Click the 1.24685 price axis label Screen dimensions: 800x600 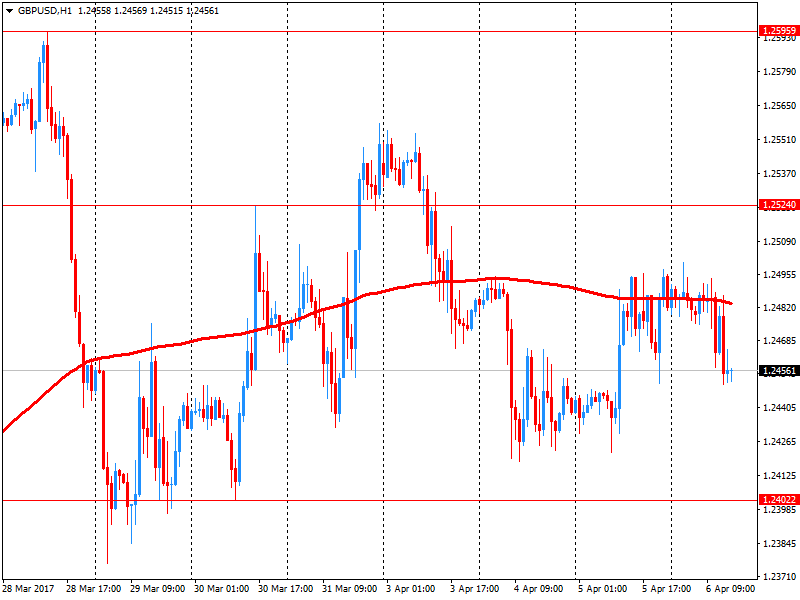point(779,340)
